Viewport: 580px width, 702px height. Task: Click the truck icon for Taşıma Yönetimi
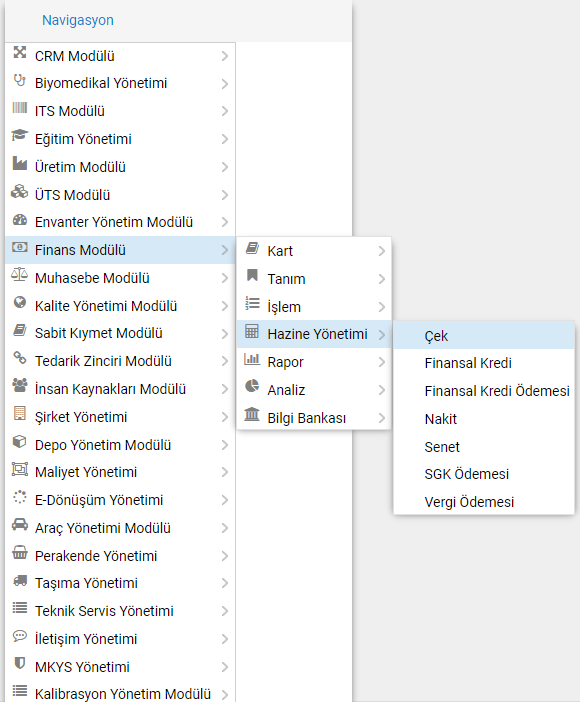[x=20, y=580]
